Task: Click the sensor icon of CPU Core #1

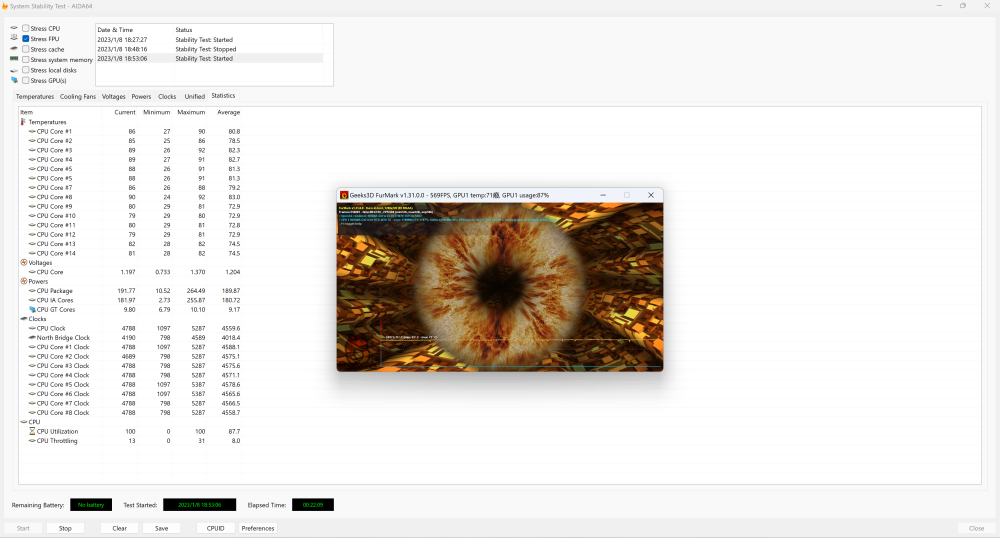Action: pyautogui.click(x=32, y=131)
